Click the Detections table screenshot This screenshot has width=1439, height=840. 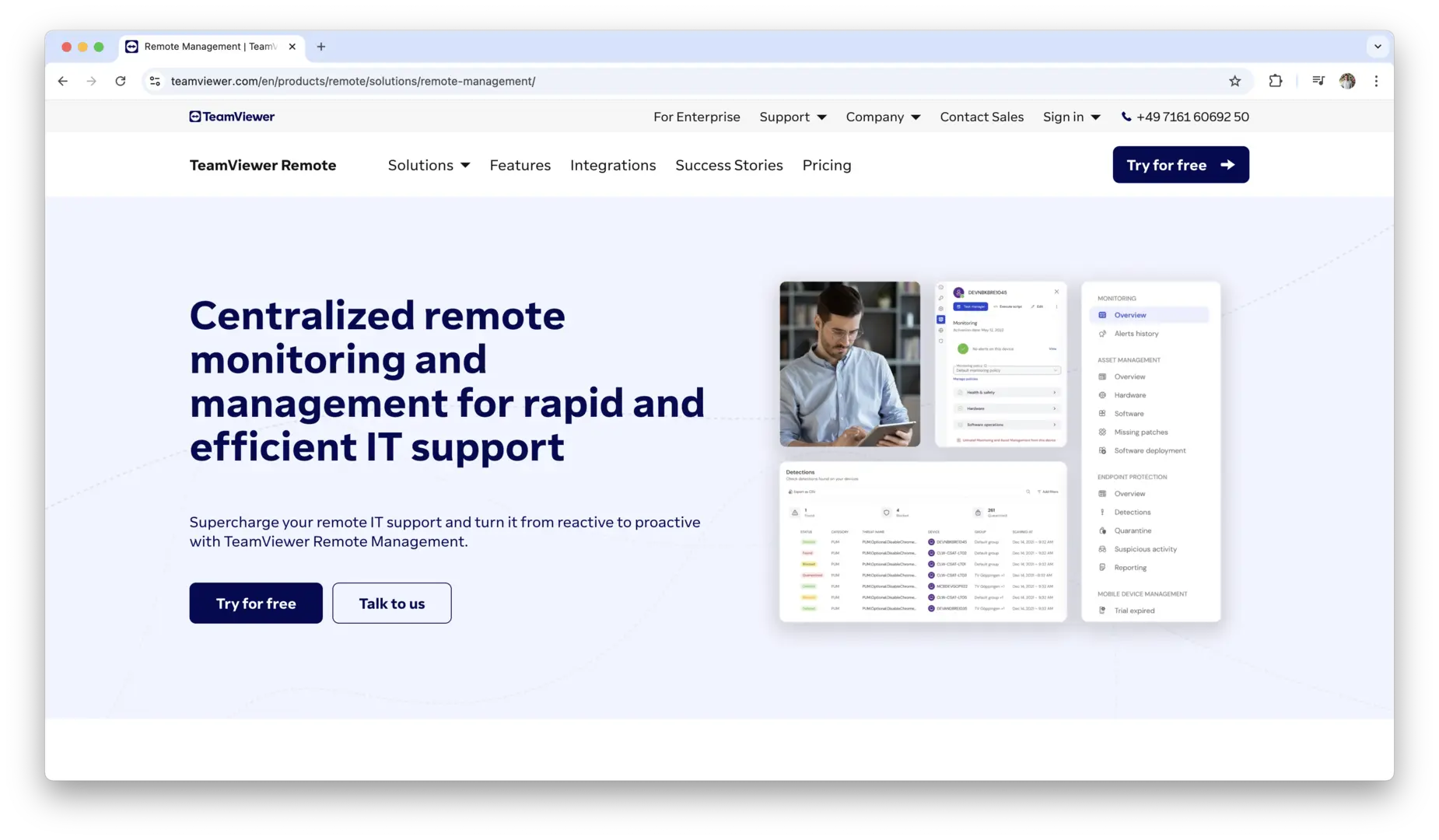pos(923,541)
